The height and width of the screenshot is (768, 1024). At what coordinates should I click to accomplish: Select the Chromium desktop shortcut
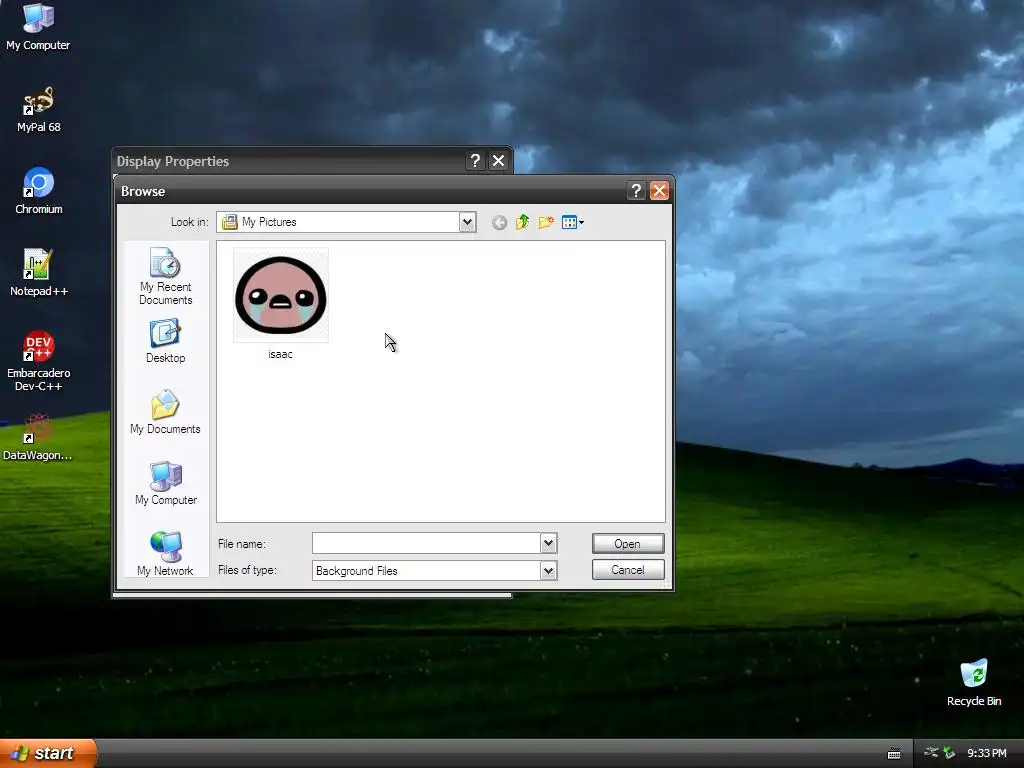[x=39, y=191]
